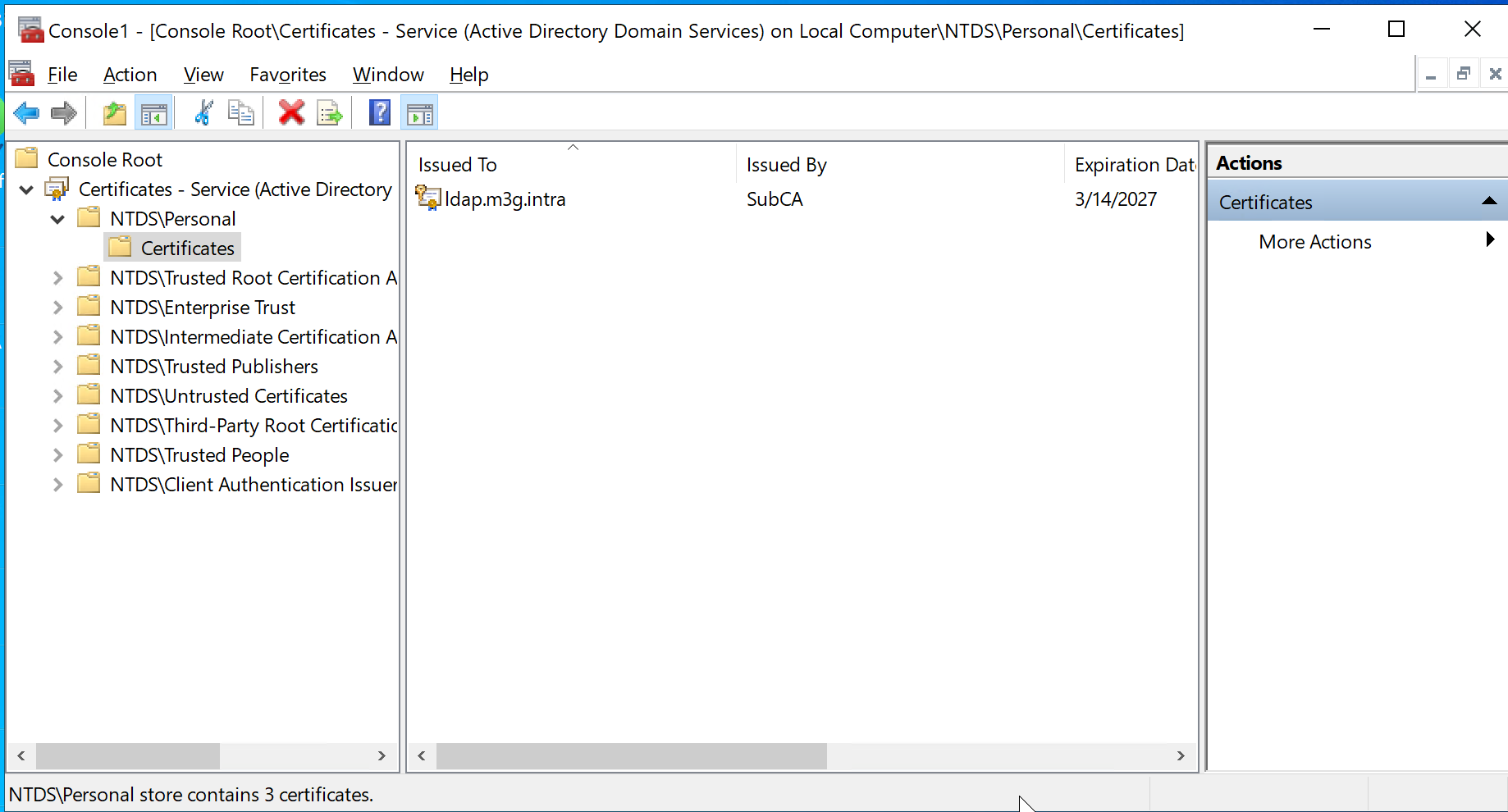Open More Actions in the Actions pane

(1314, 242)
